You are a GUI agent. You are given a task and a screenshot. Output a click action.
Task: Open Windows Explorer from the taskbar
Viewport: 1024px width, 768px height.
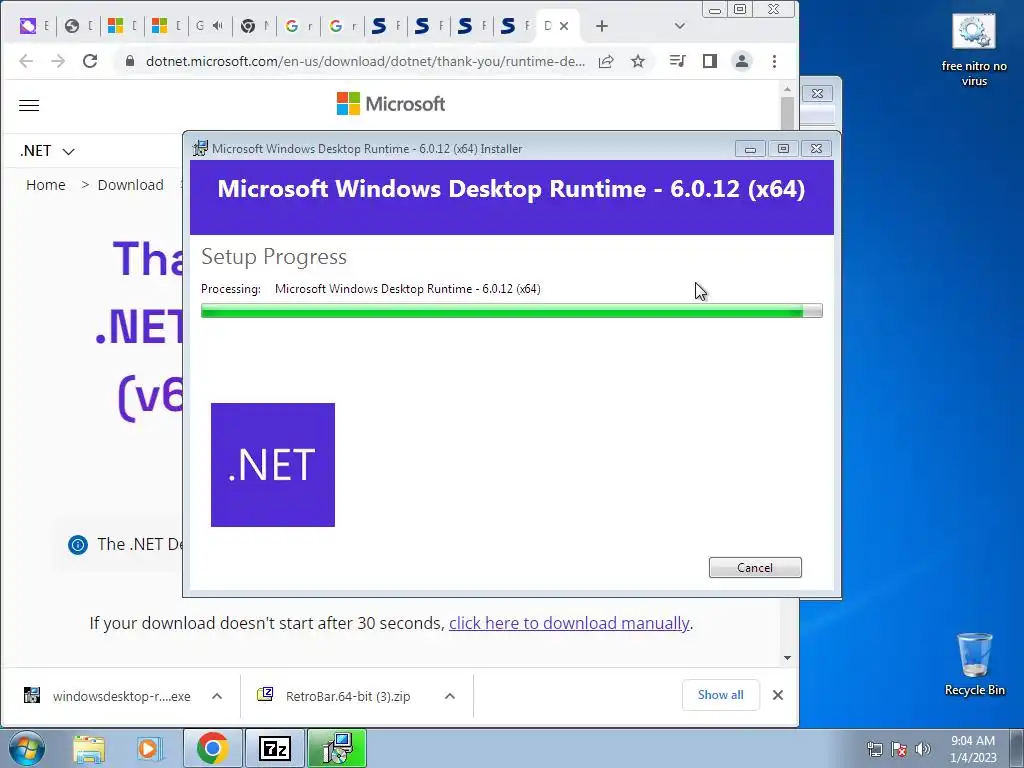[x=89, y=749]
